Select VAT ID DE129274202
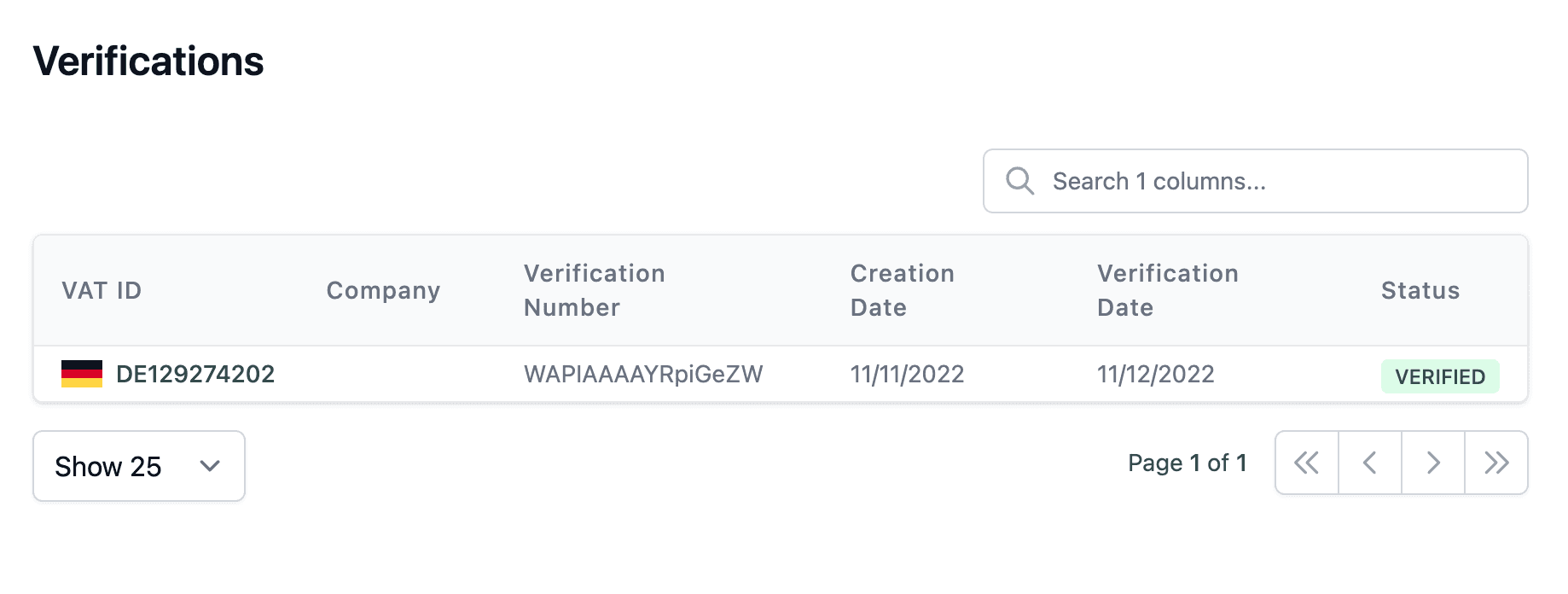Image resolution: width=1568 pixels, height=594 pixels. (x=195, y=374)
